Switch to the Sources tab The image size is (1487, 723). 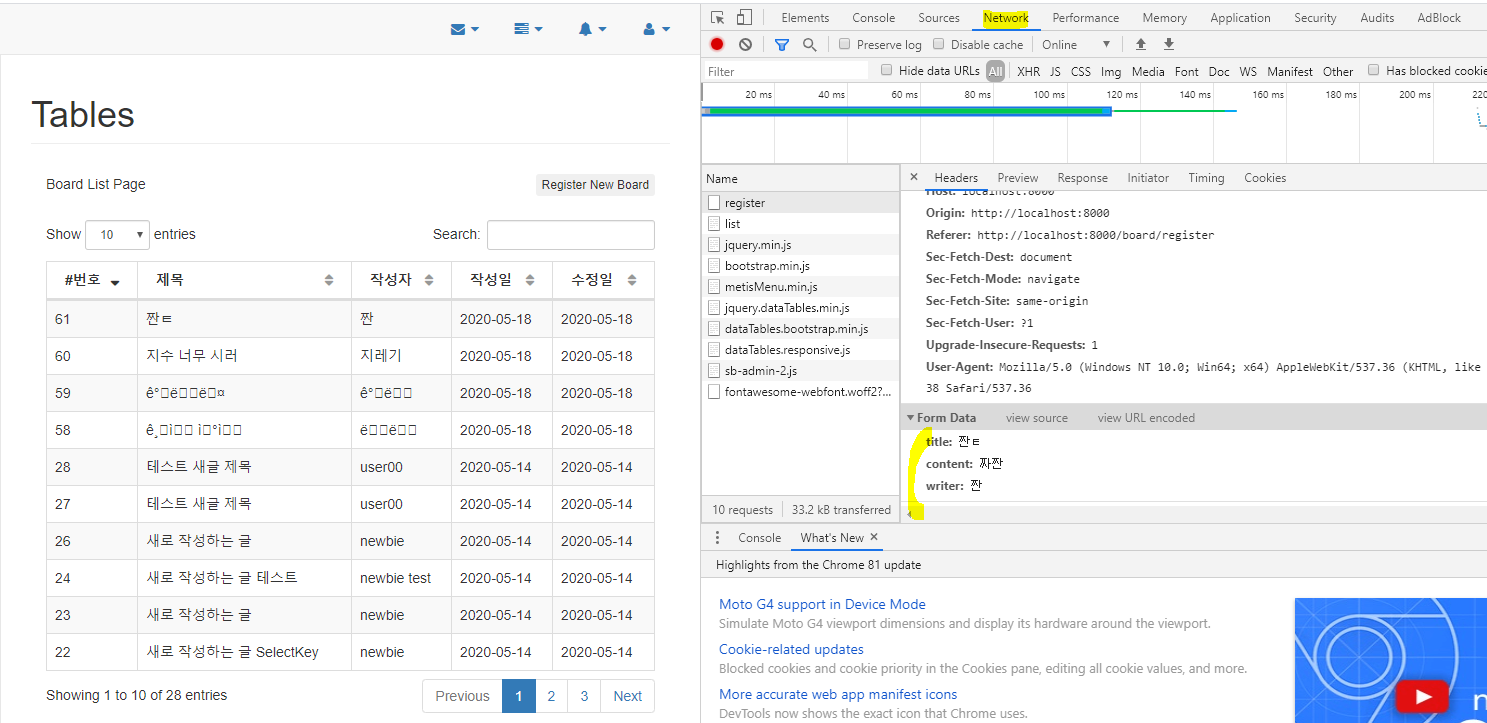click(938, 18)
